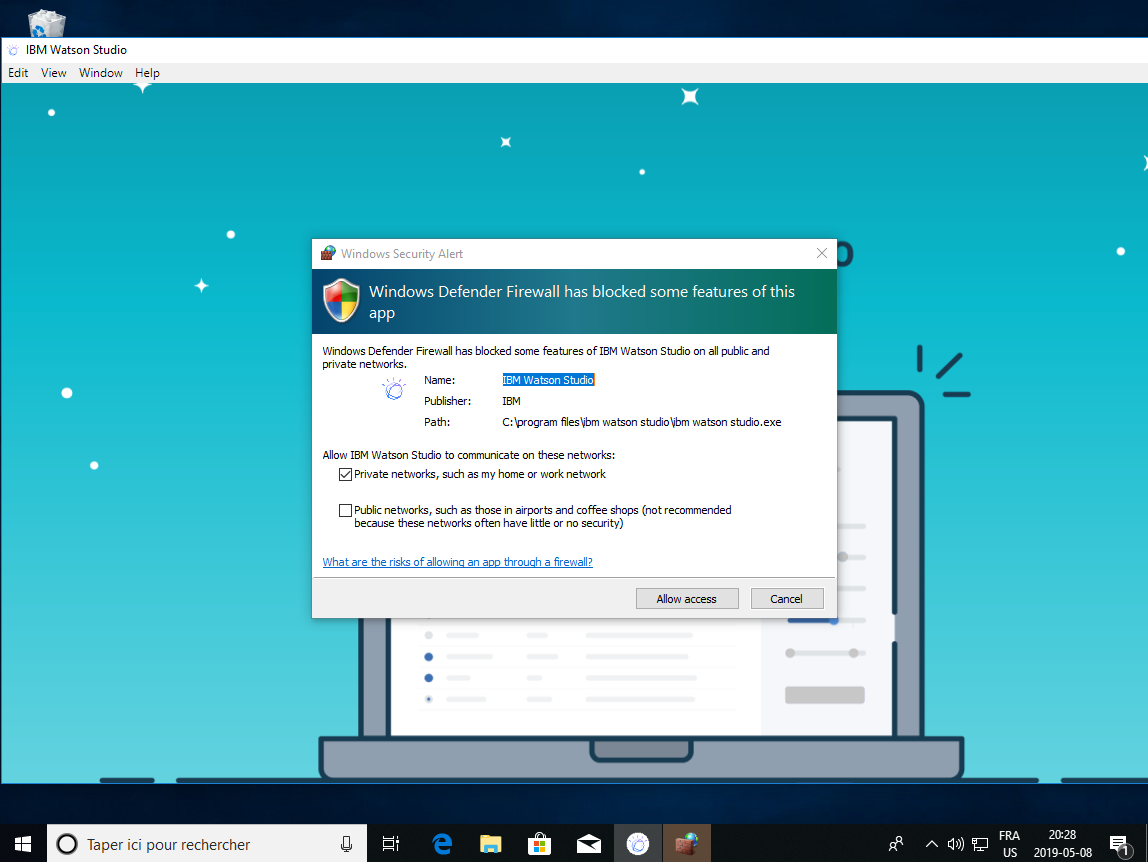Open the Mail app from the taskbar

588,843
